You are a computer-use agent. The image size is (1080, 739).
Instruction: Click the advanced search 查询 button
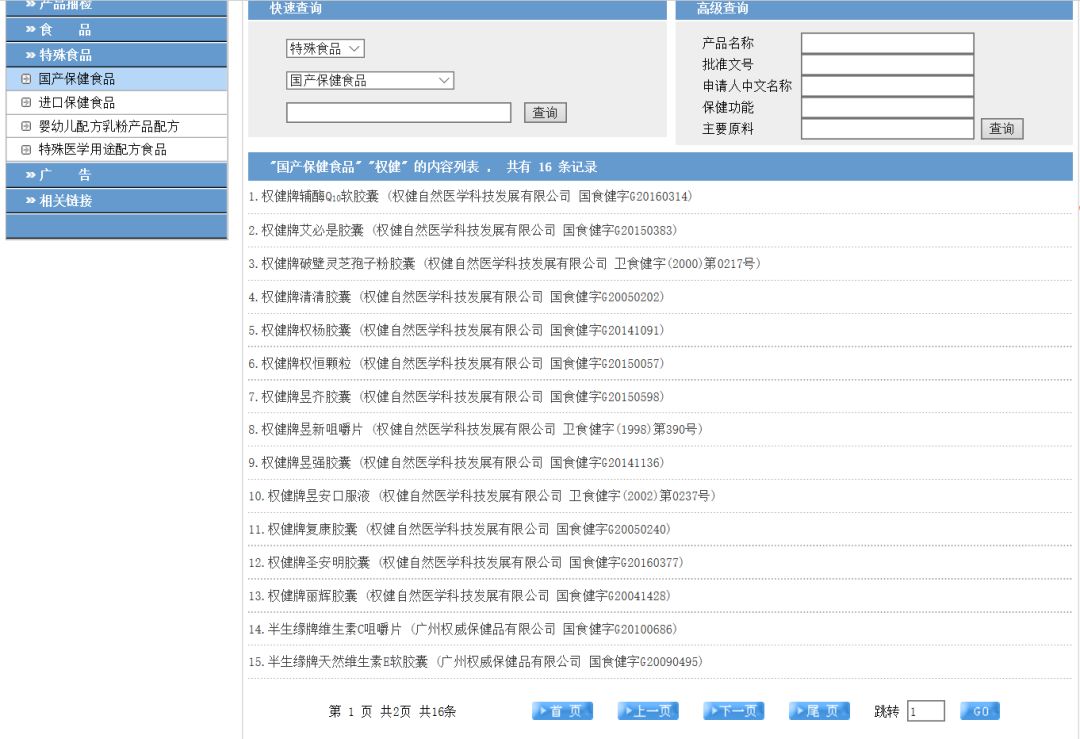click(x=1002, y=129)
